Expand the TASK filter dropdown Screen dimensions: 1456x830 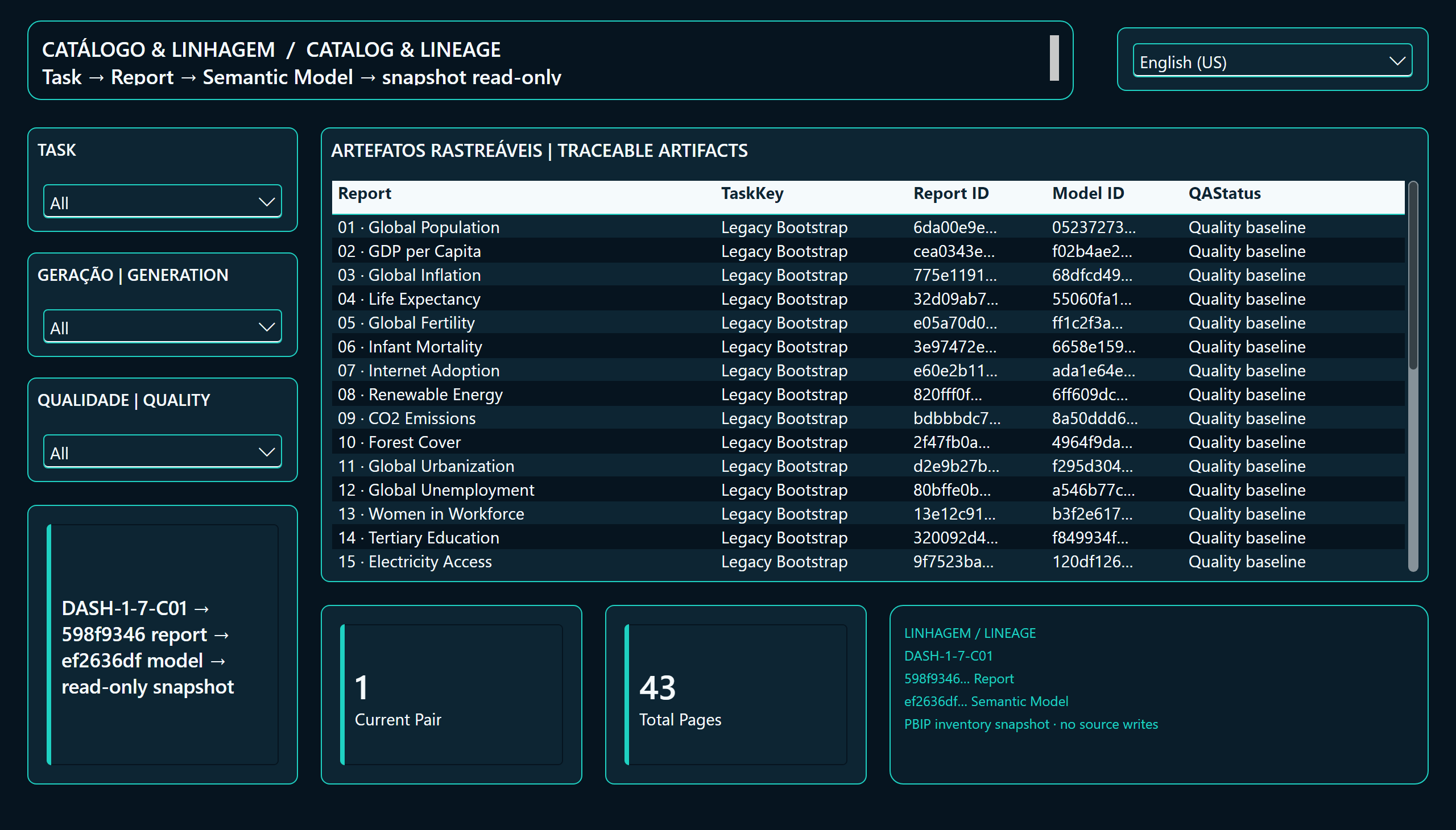point(163,201)
